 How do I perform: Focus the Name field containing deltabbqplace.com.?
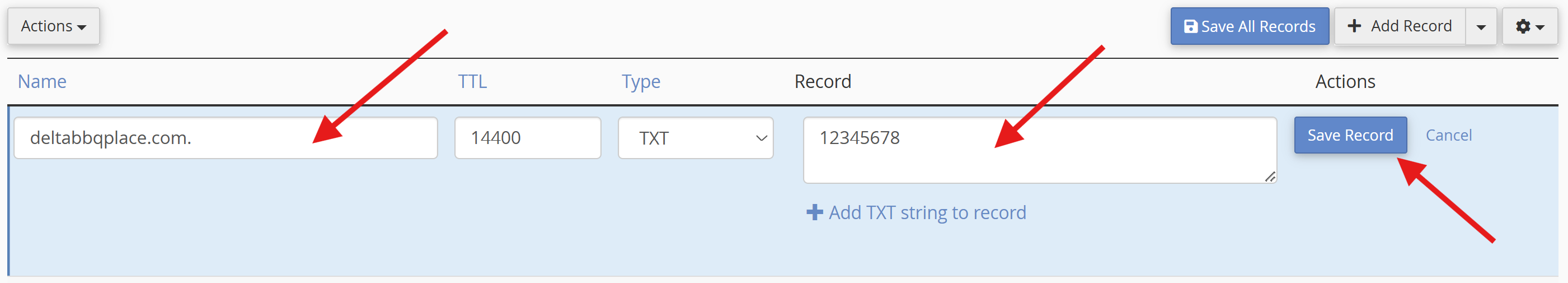(x=225, y=138)
